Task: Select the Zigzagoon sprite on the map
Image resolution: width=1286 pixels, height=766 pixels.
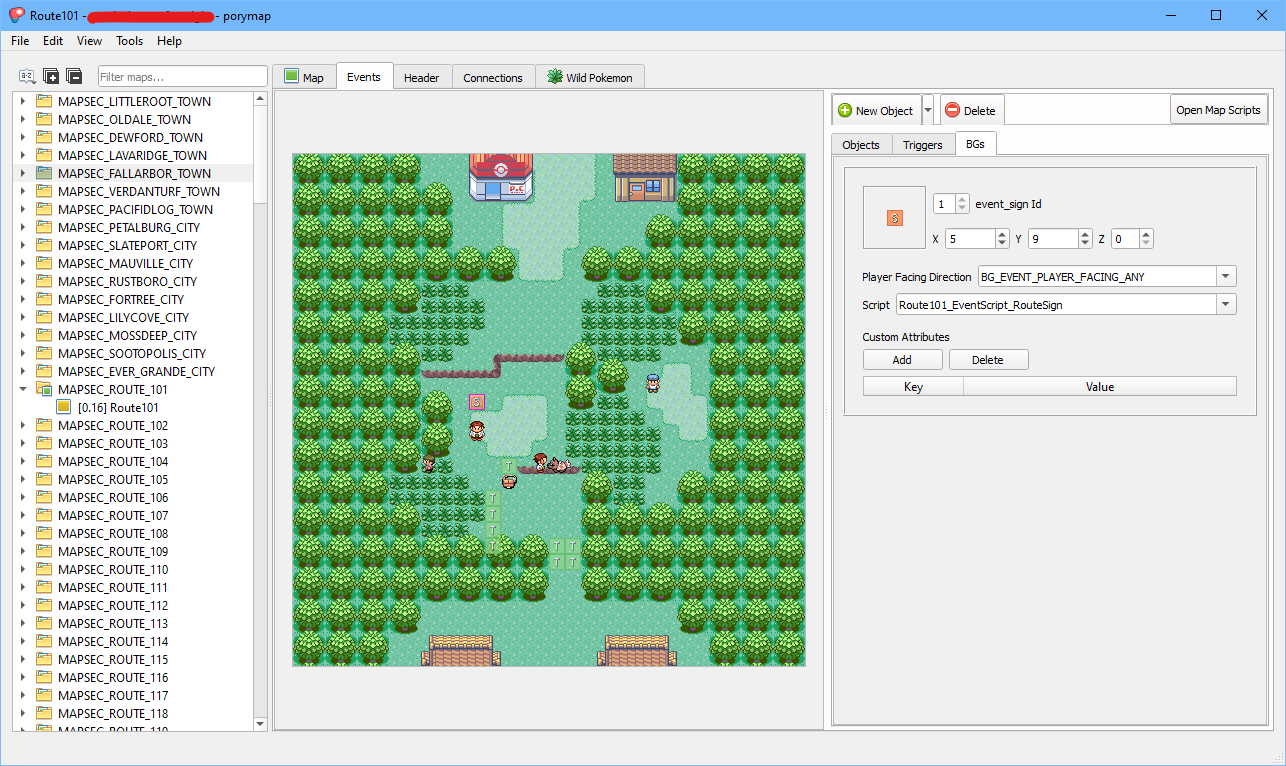Action: 559,463
